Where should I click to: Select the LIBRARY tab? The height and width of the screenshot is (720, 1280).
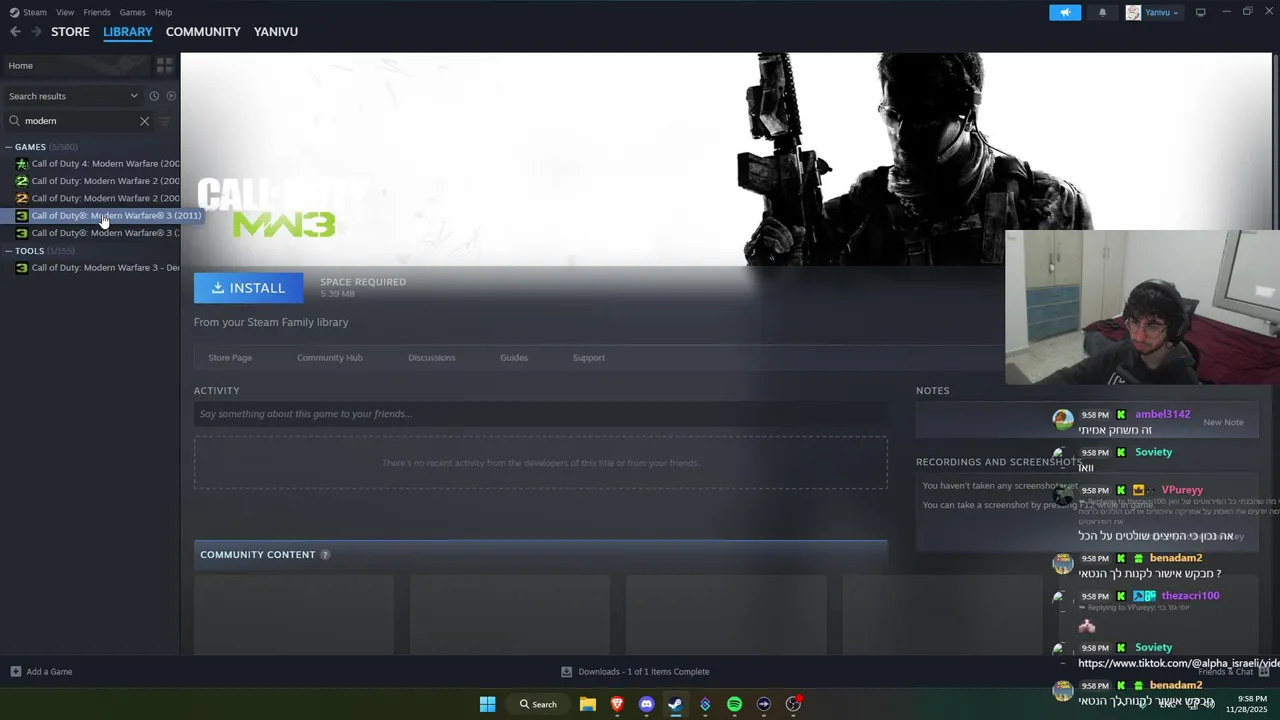click(128, 32)
